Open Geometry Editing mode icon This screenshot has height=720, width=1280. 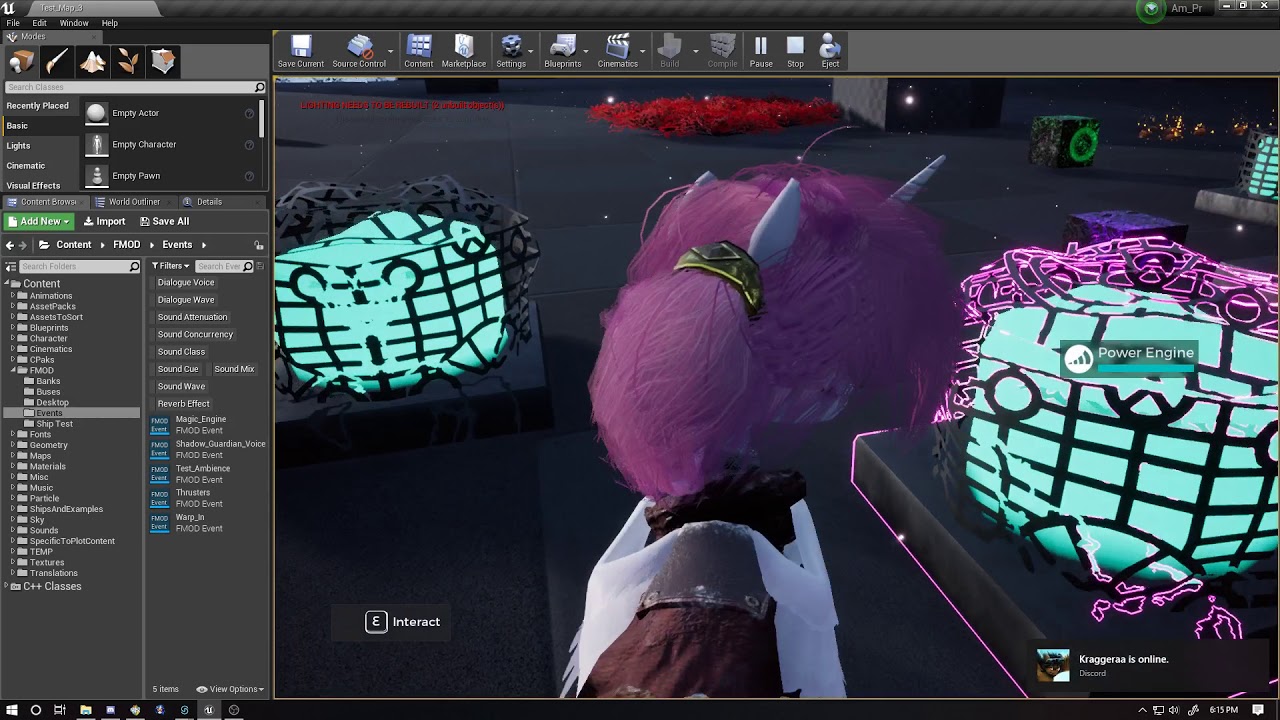tap(163, 62)
